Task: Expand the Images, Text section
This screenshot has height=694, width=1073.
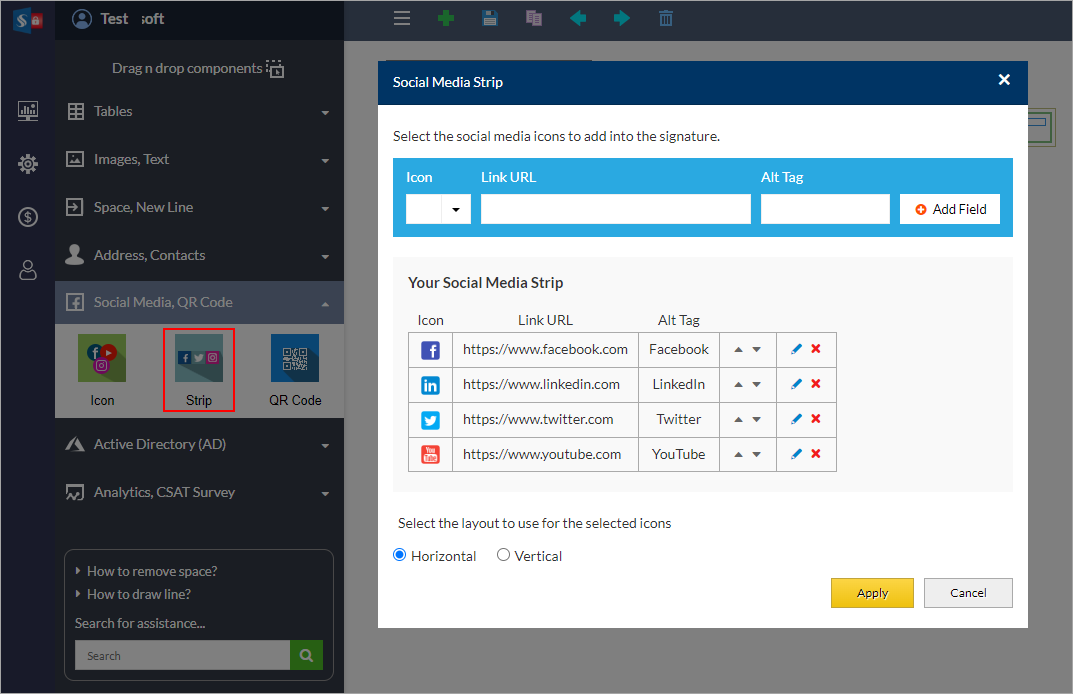Action: (x=199, y=159)
